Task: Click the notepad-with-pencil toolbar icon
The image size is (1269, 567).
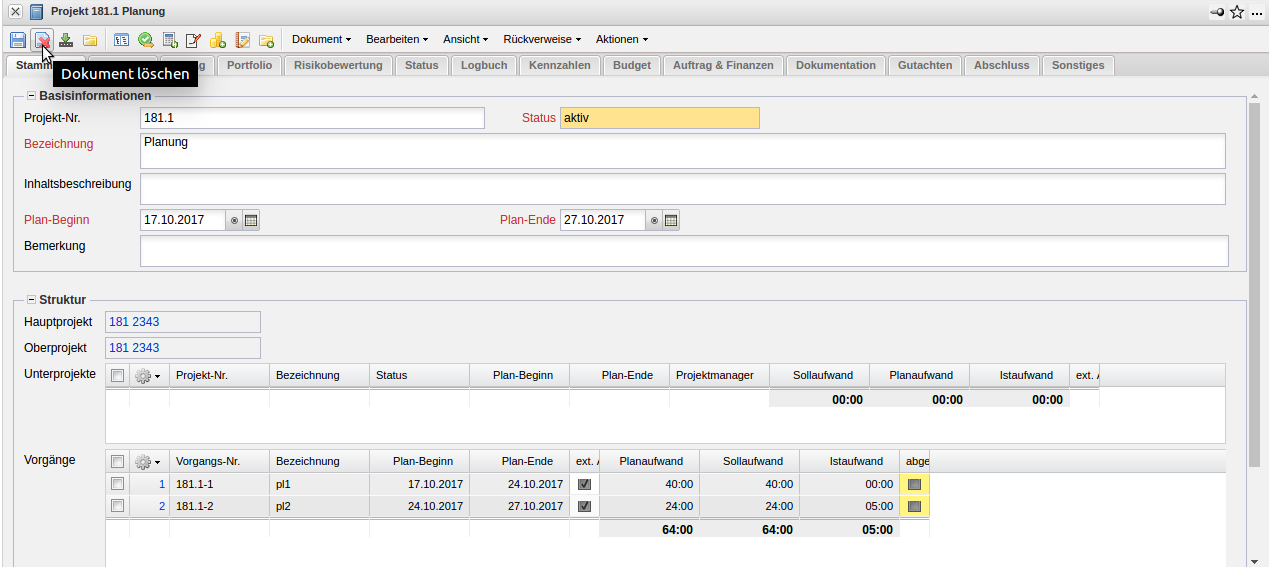Action: 242,40
